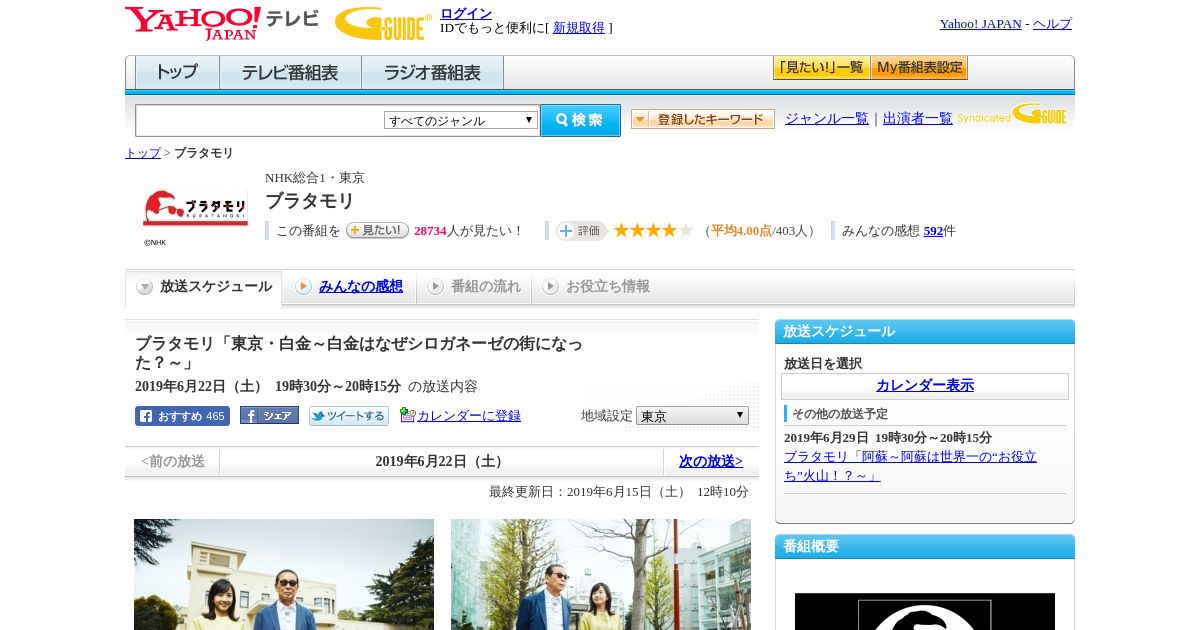
Task: Click the Syndicated G-Guide logo
Action: click(x=1013, y=114)
